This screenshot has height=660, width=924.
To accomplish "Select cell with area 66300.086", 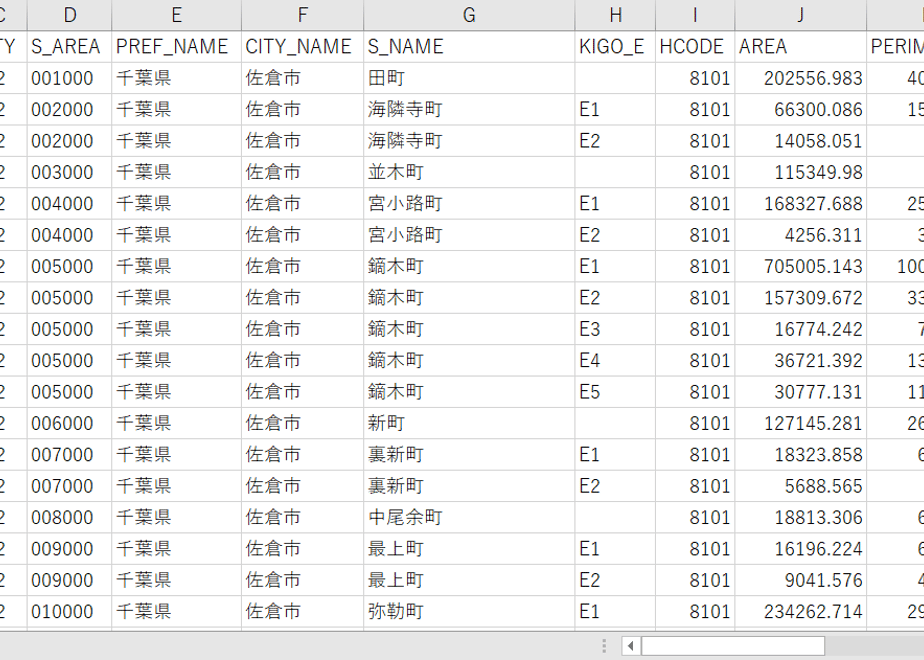I will pos(801,109).
